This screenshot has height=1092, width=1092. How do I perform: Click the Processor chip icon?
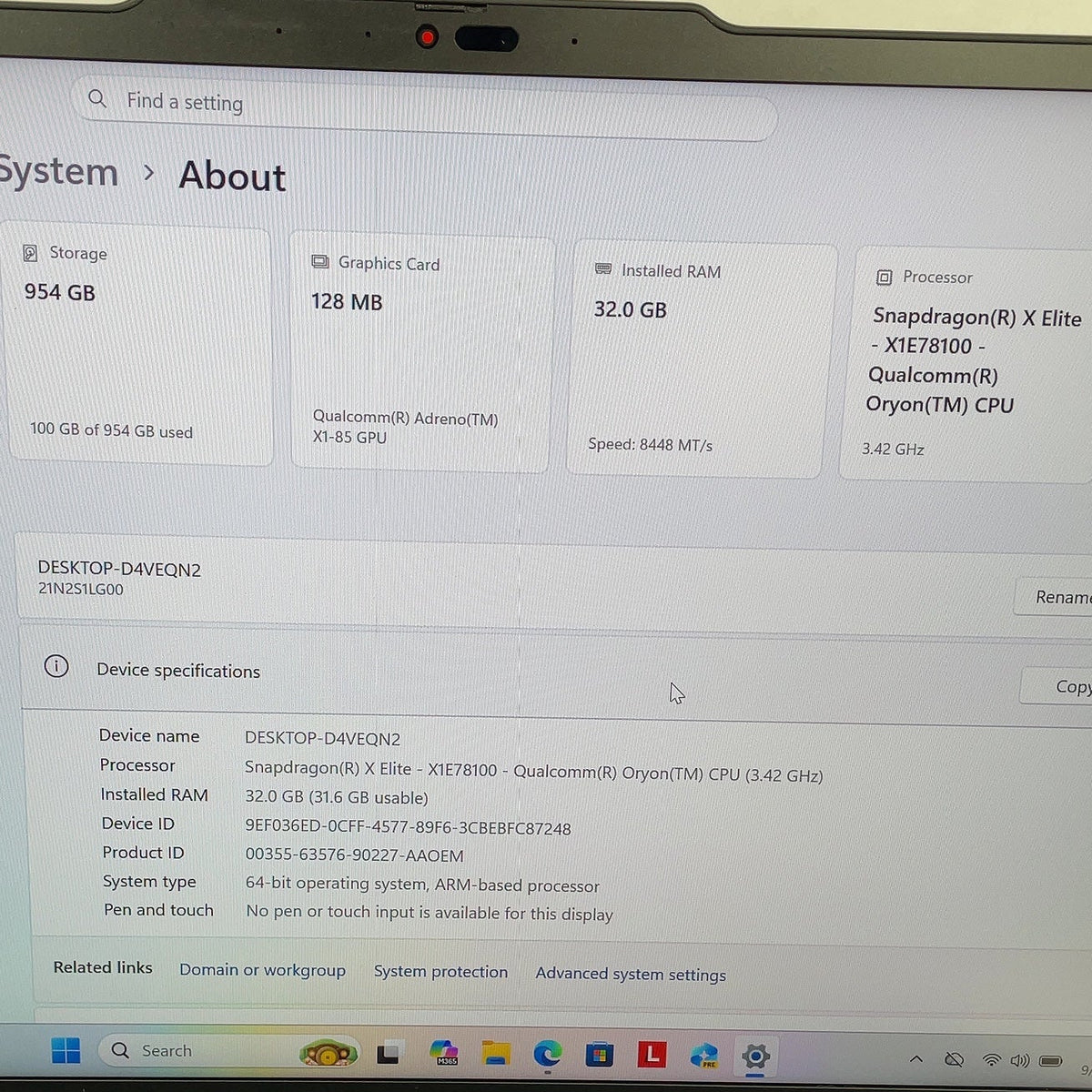tap(884, 277)
